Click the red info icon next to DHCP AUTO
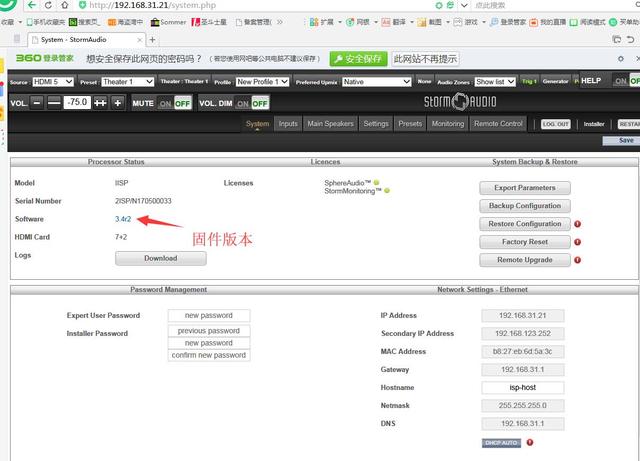 coord(529,442)
